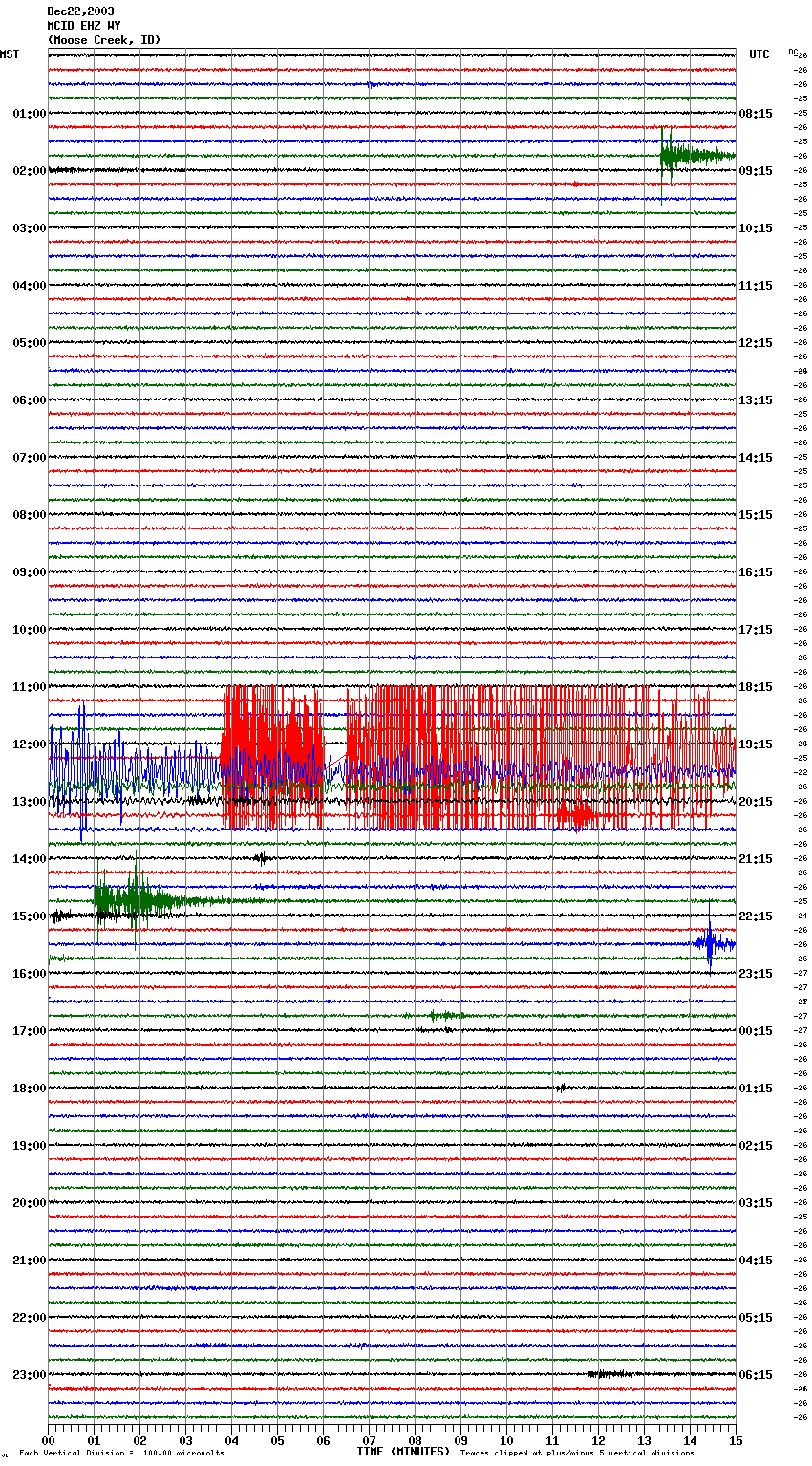812x1466 pixels.
Task: Select the 15:00 MST row label
Action: point(30,916)
